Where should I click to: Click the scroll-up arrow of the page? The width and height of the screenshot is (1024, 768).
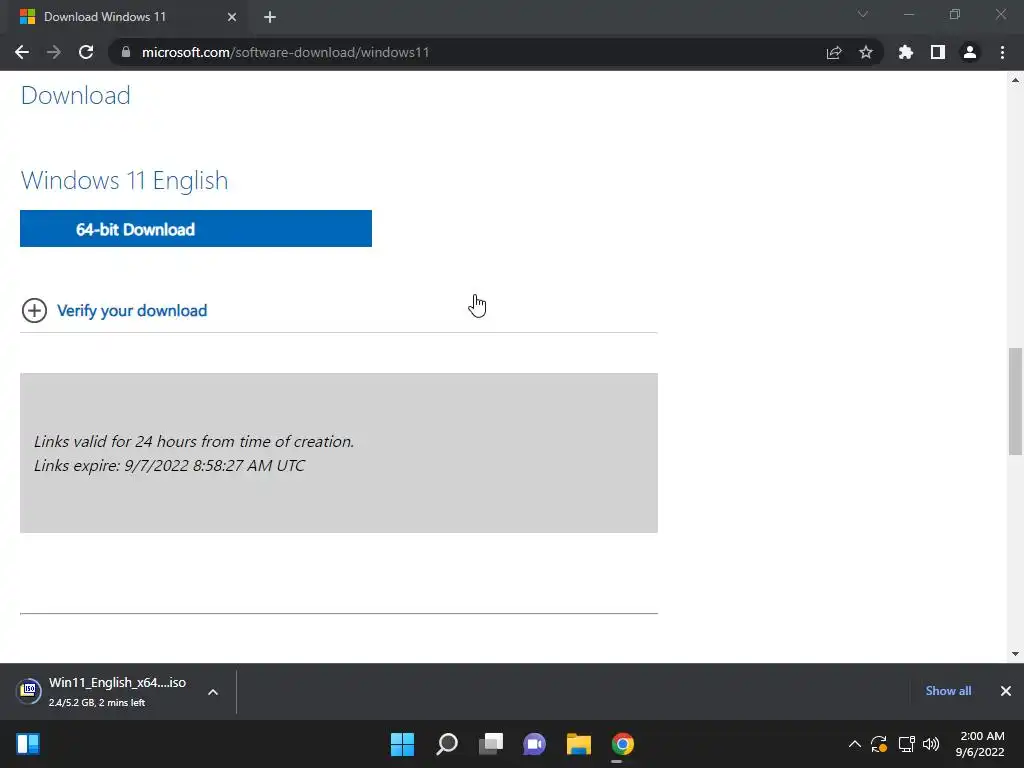click(1015, 80)
